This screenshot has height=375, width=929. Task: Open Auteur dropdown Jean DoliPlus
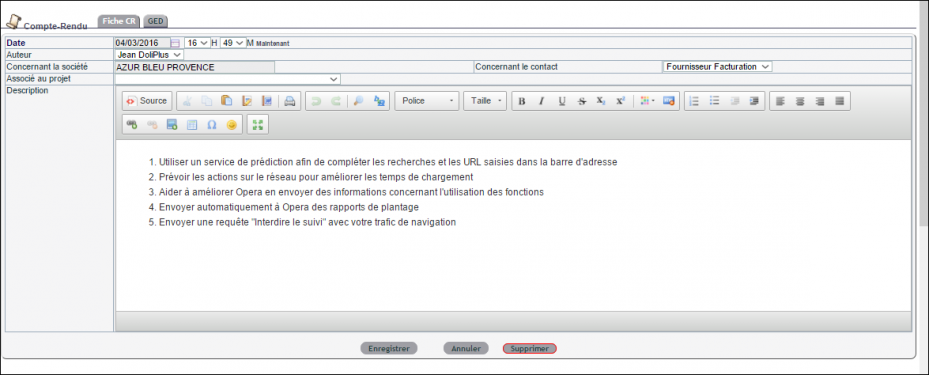coord(149,55)
